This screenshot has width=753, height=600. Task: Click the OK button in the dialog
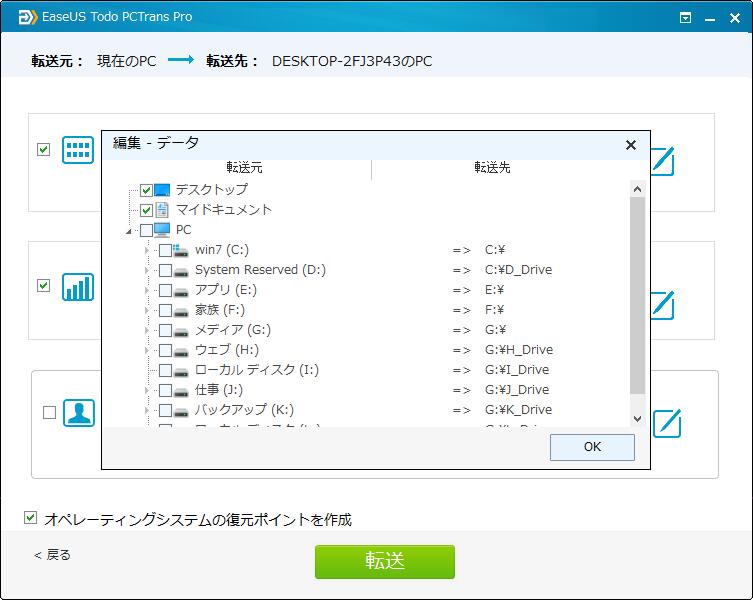tap(592, 447)
